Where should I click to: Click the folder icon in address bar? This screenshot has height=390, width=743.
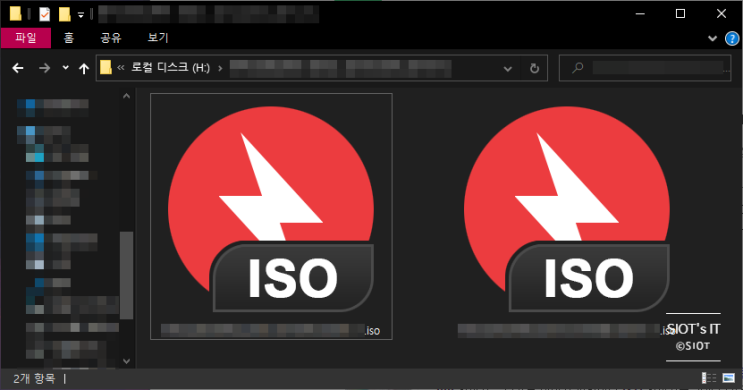[106, 68]
